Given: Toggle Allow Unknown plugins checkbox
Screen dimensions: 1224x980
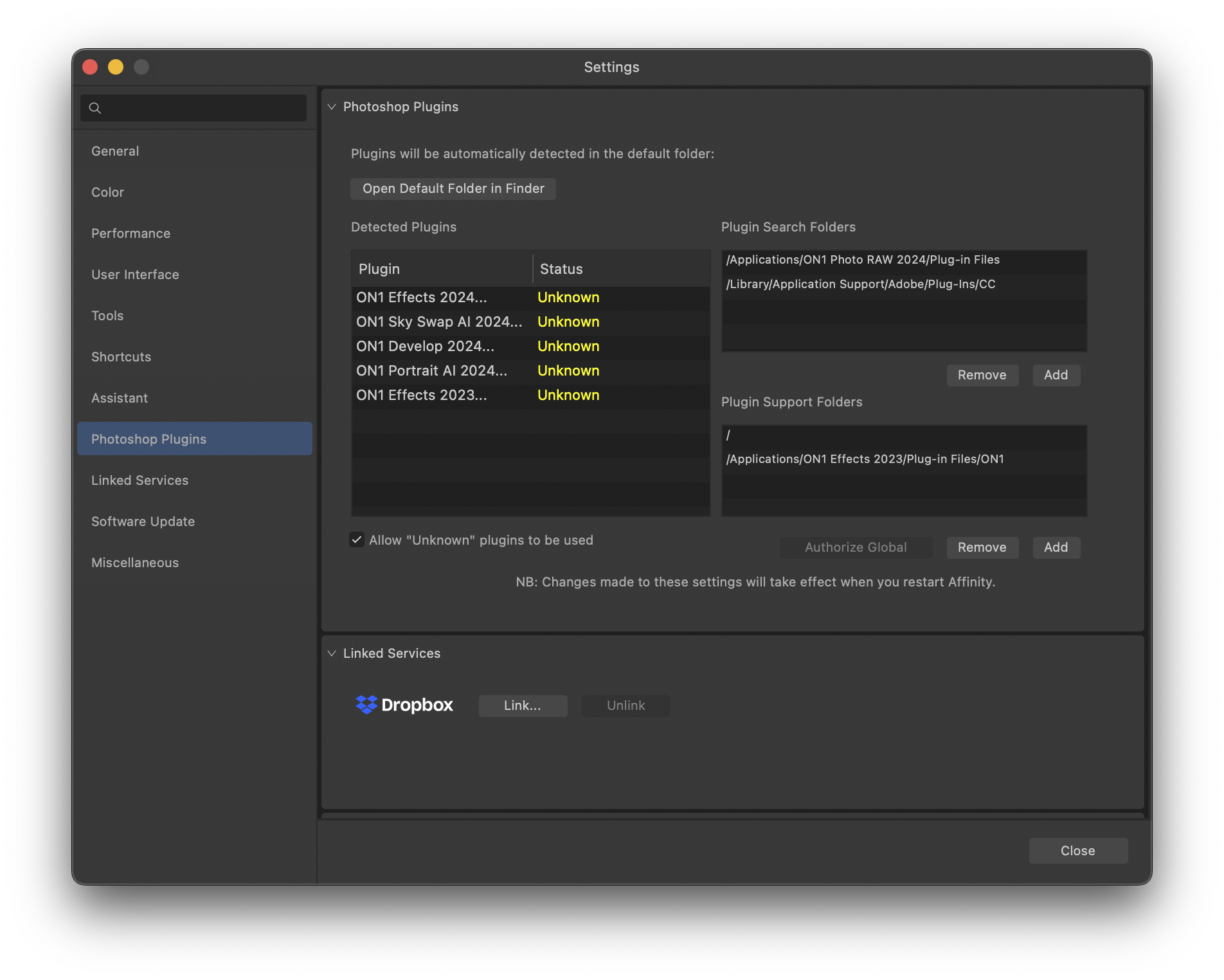Looking at the screenshot, I should (x=357, y=540).
